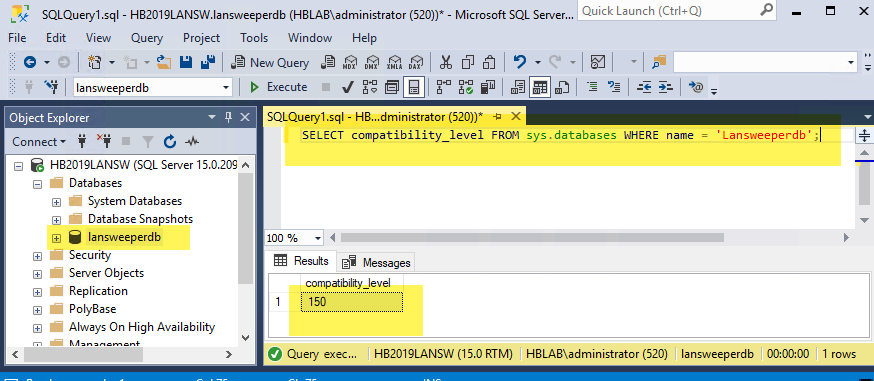
Task: Open a new XMLA query
Action: click(394, 62)
